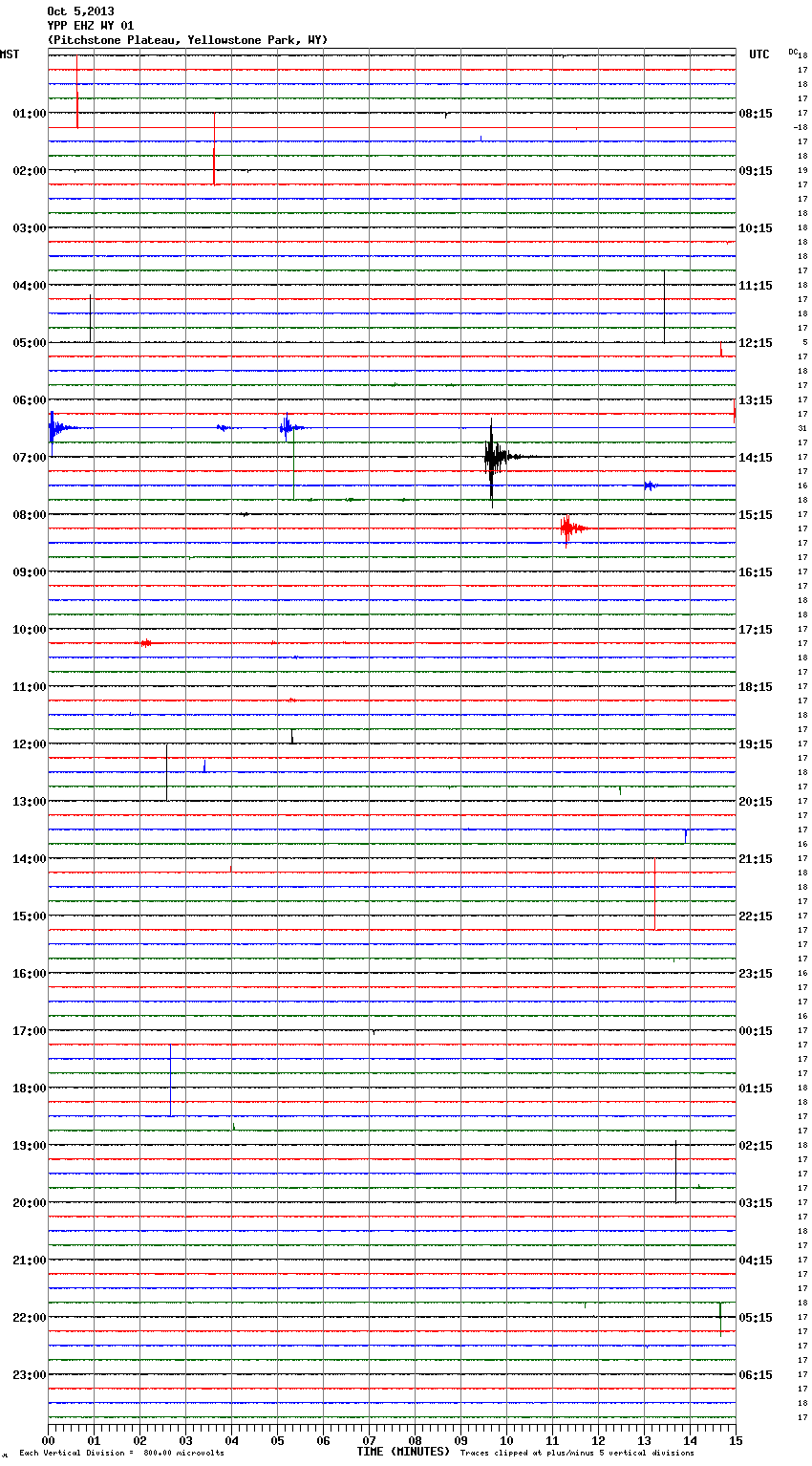
Task: Click the 17:15 UTC row label
Action: click(756, 630)
